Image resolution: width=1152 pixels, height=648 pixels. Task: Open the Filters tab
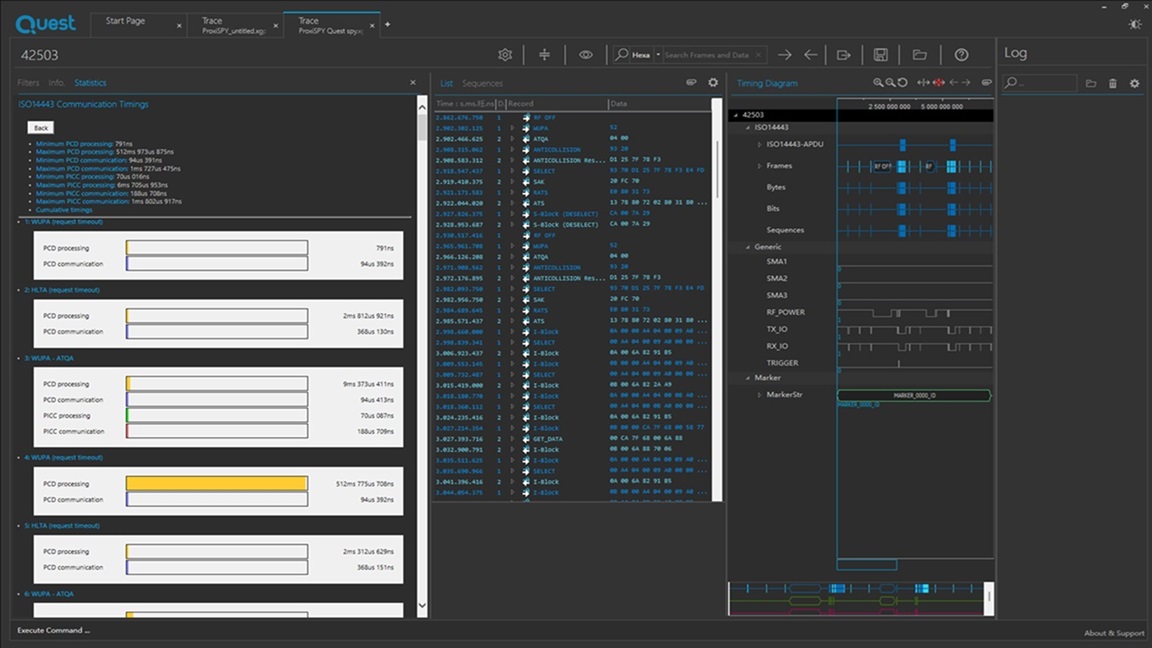coord(28,83)
